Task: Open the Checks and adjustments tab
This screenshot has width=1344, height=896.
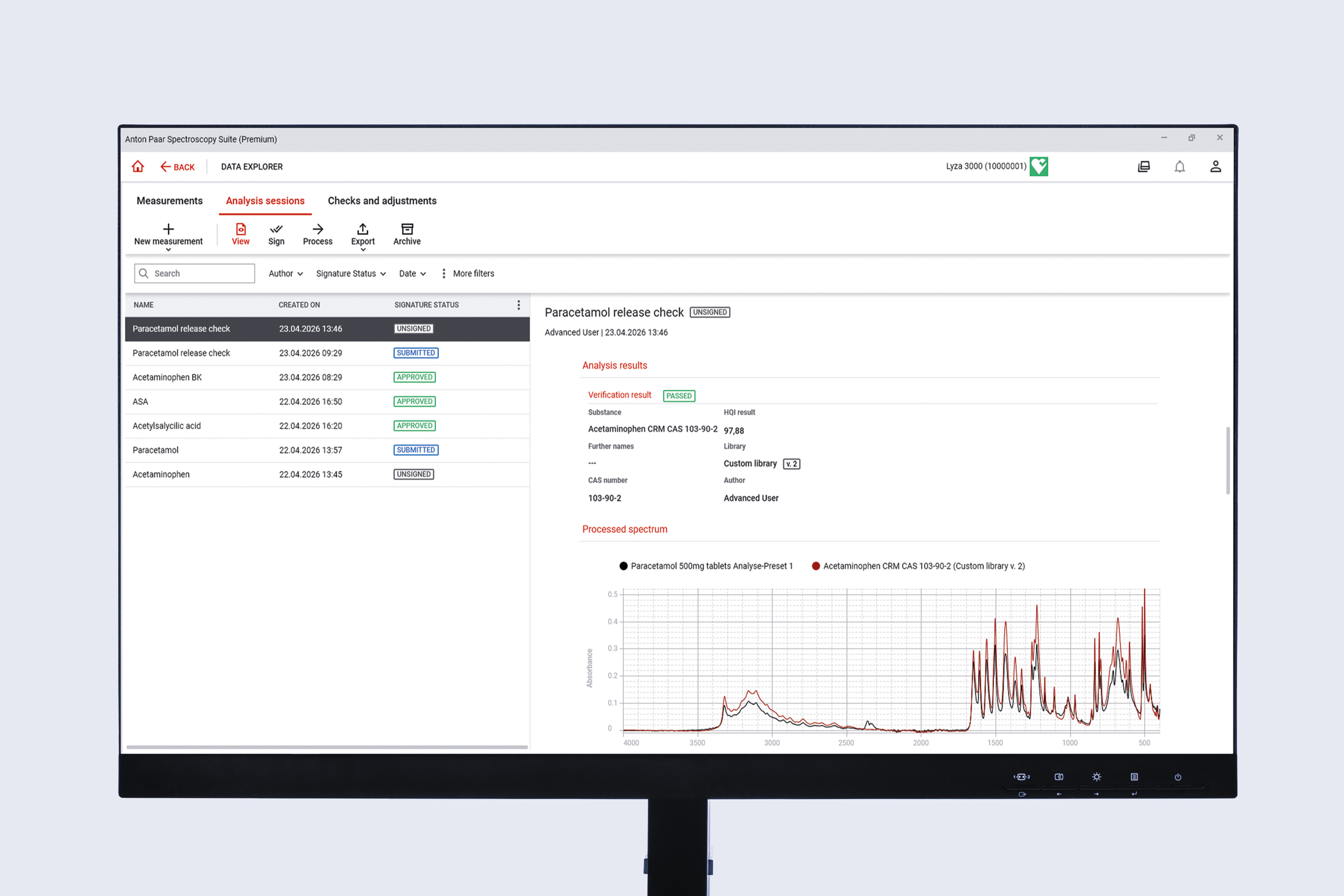Action: pyautogui.click(x=382, y=200)
